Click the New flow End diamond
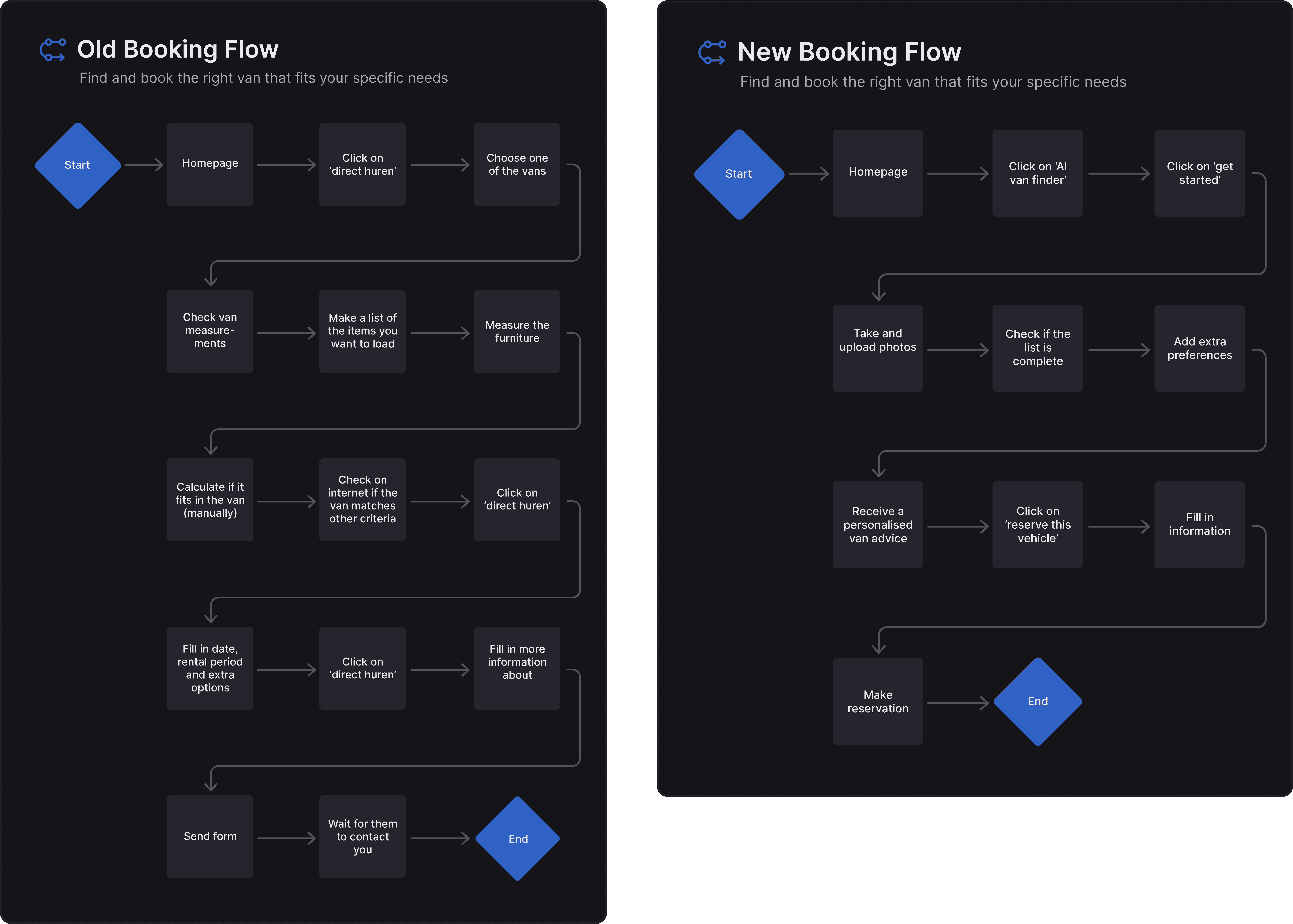1293x924 pixels. pyautogui.click(x=1038, y=702)
